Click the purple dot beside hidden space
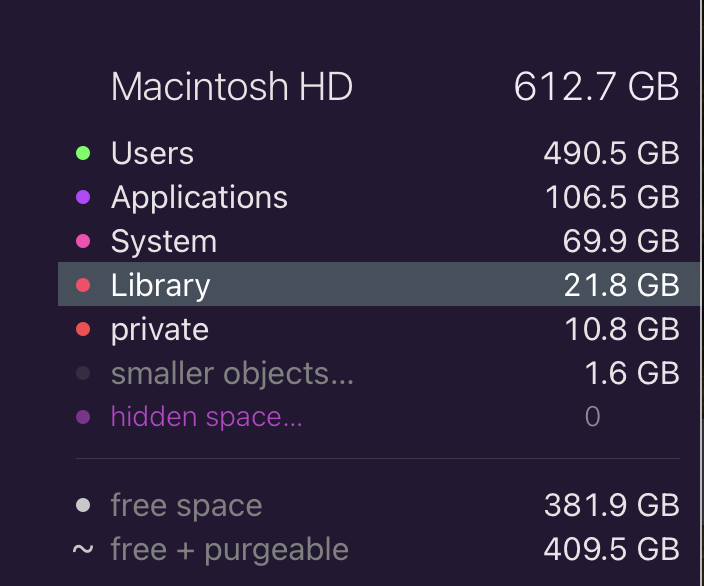This screenshot has height=586, width=704. point(83,417)
